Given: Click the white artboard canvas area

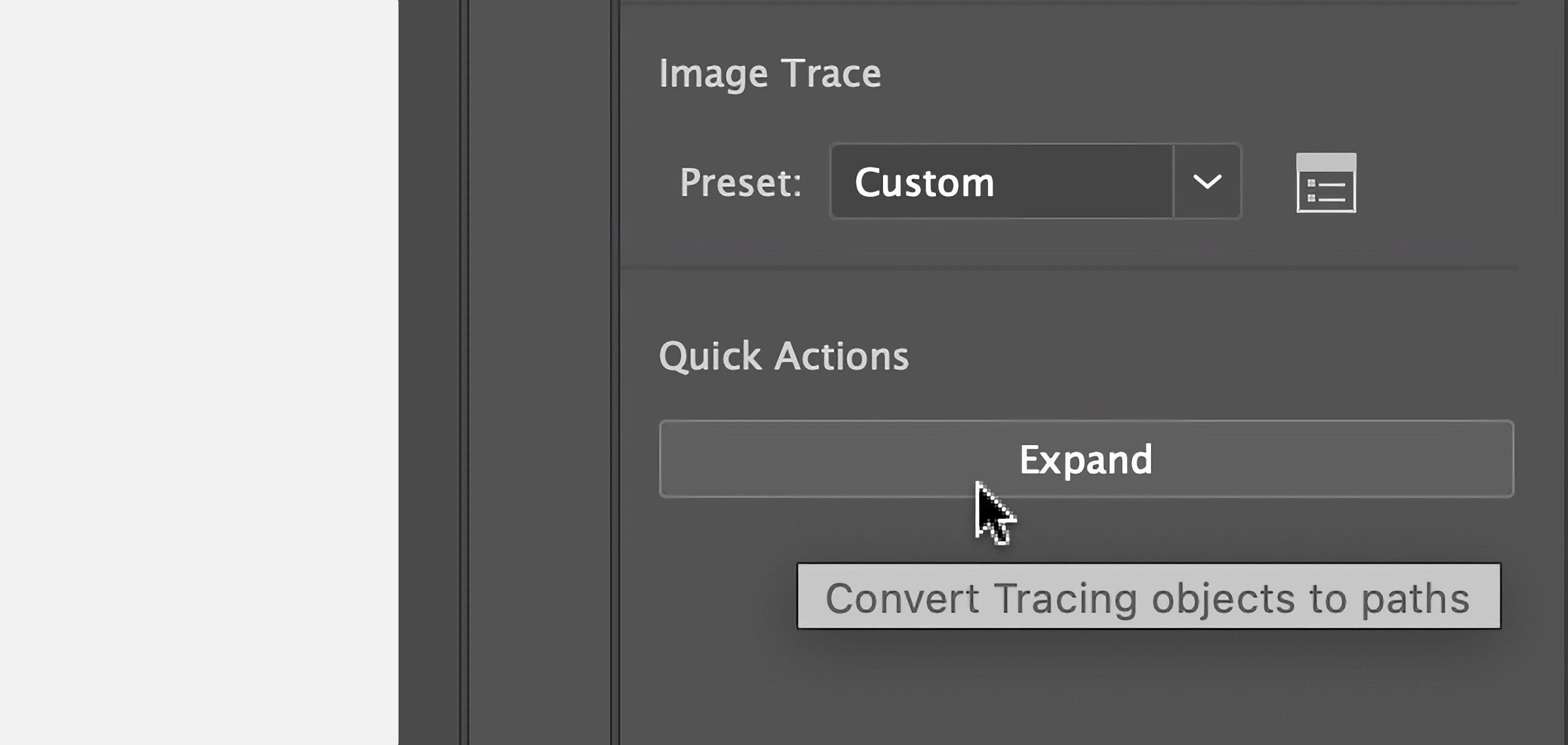Looking at the screenshot, I should tap(198, 371).
